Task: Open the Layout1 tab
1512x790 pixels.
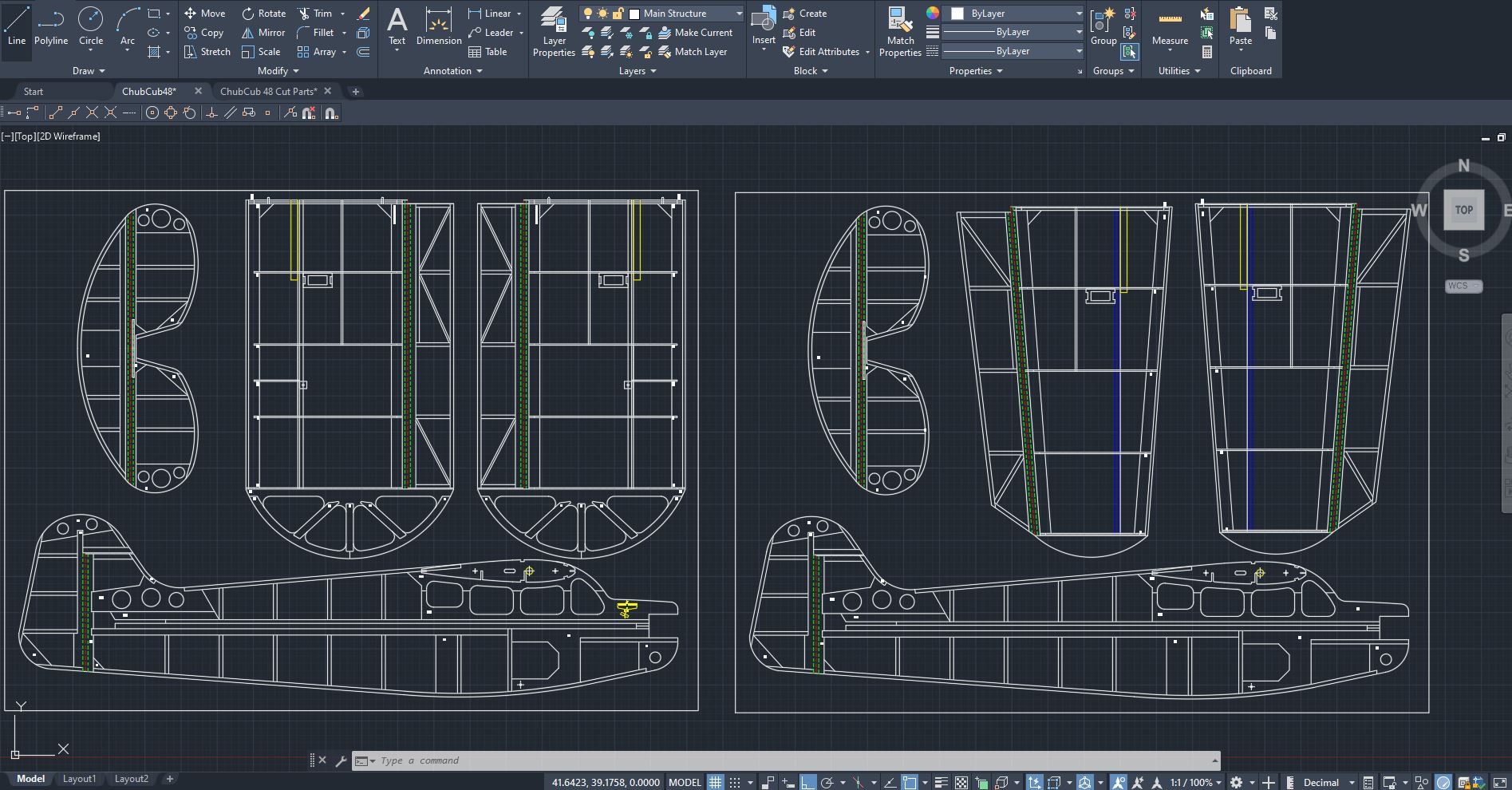Action: [x=79, y=779]
